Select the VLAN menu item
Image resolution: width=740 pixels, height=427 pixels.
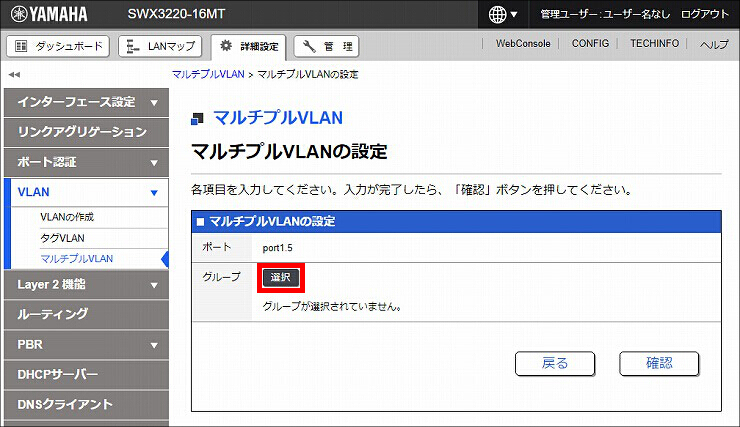tap(86, 192)
